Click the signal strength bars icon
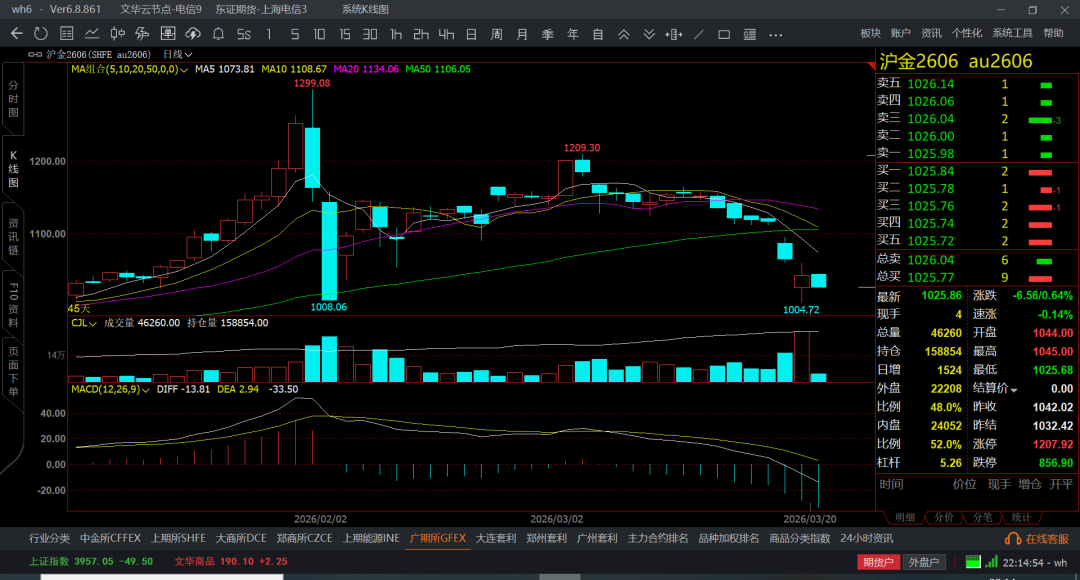Viewport: 1080px width, 580px height. point(992,562)
